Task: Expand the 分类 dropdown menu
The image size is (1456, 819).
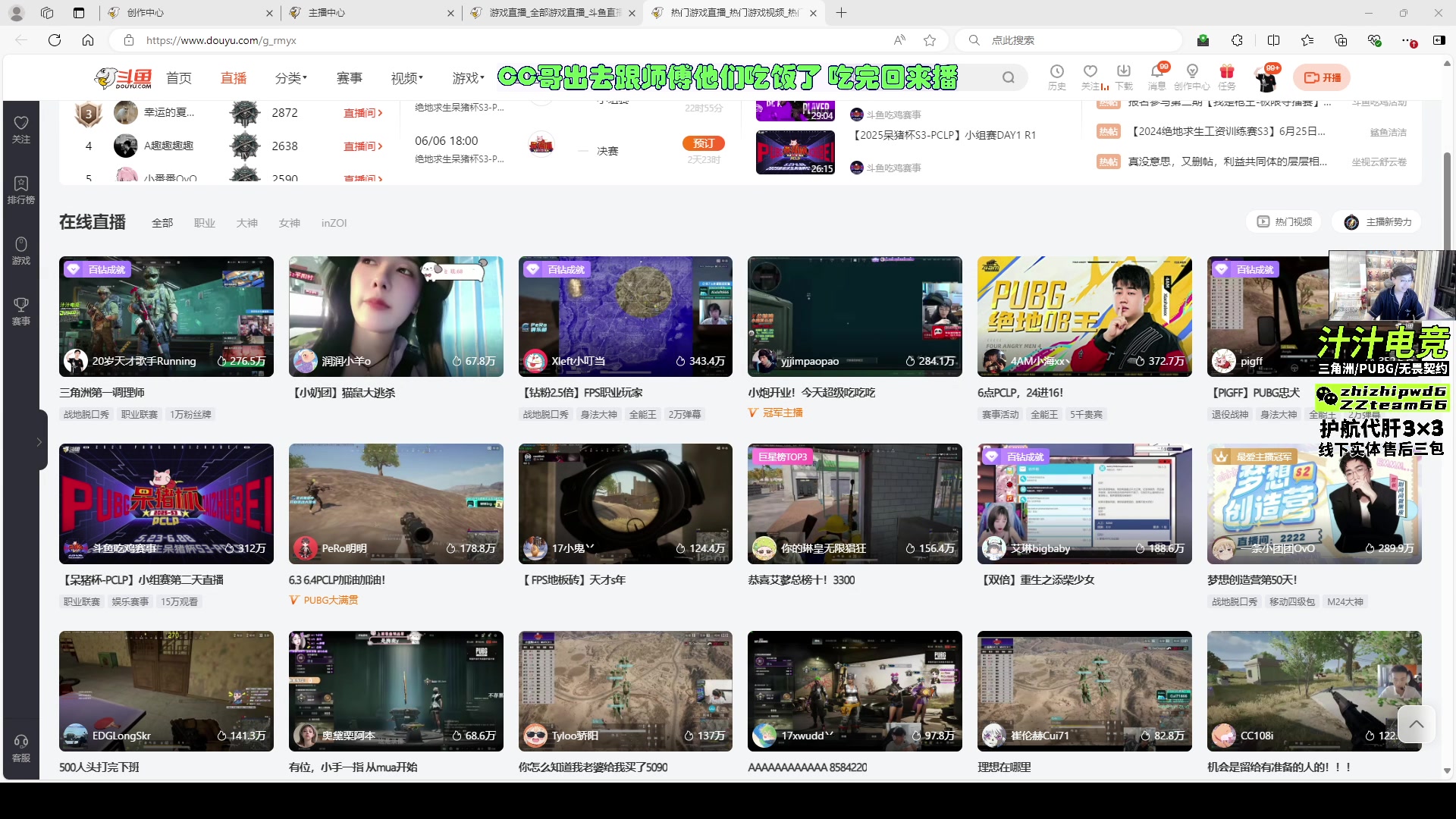Action: 291,77
